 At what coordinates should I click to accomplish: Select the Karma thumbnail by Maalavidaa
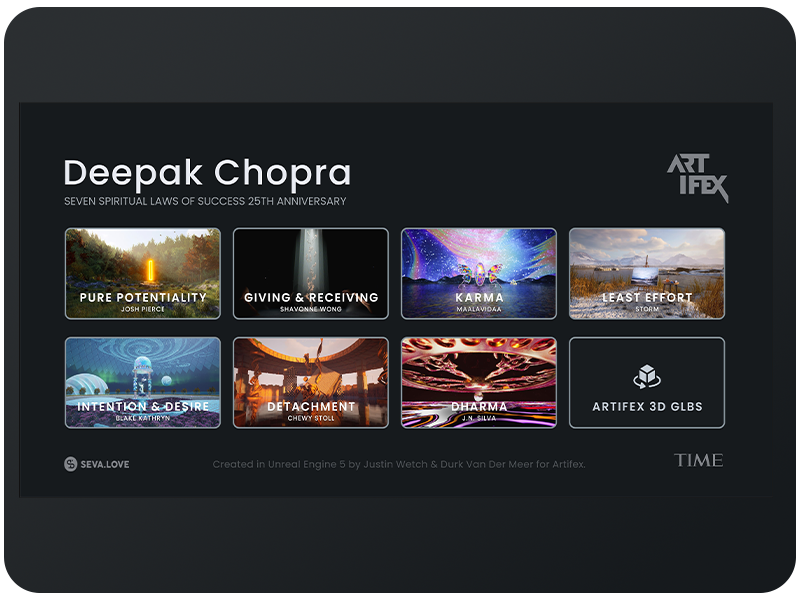479,273
